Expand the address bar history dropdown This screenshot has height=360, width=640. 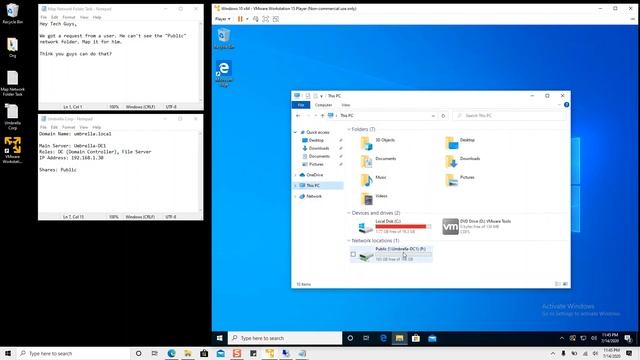coord(433,116)
